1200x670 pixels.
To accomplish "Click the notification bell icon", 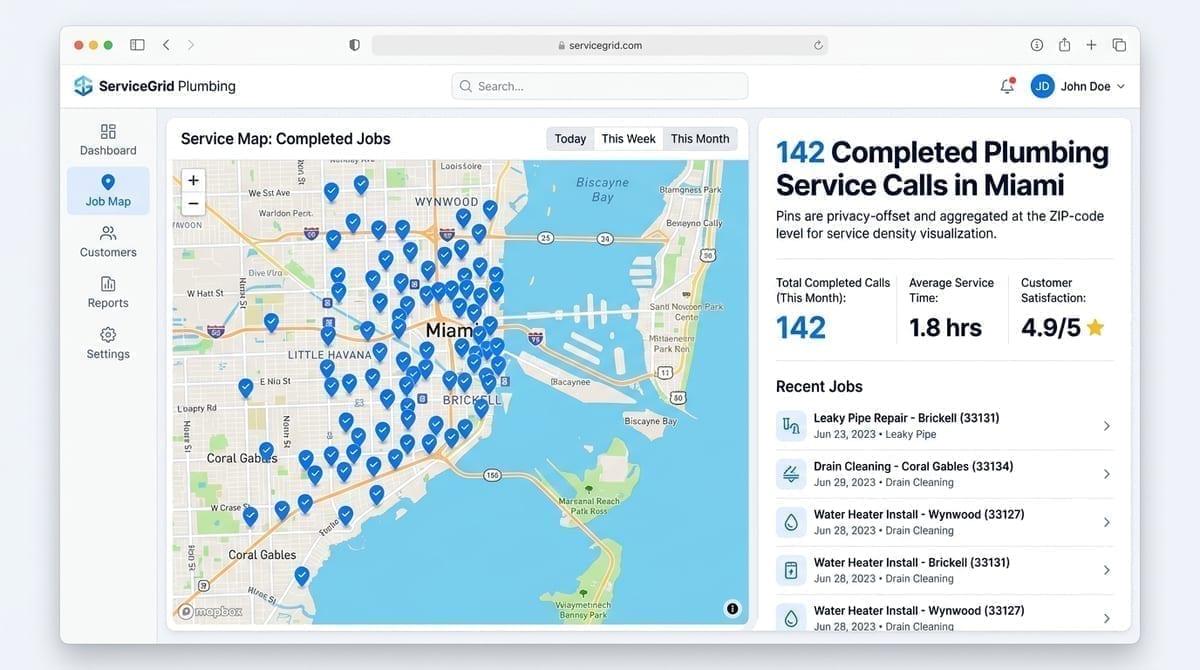I will [1006, 86].
